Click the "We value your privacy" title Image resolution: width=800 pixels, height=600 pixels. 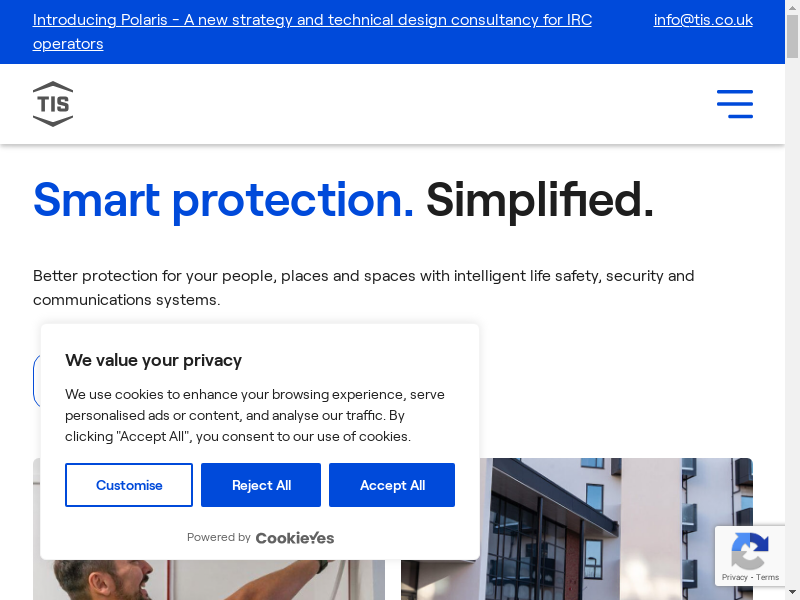click(154, 360)
